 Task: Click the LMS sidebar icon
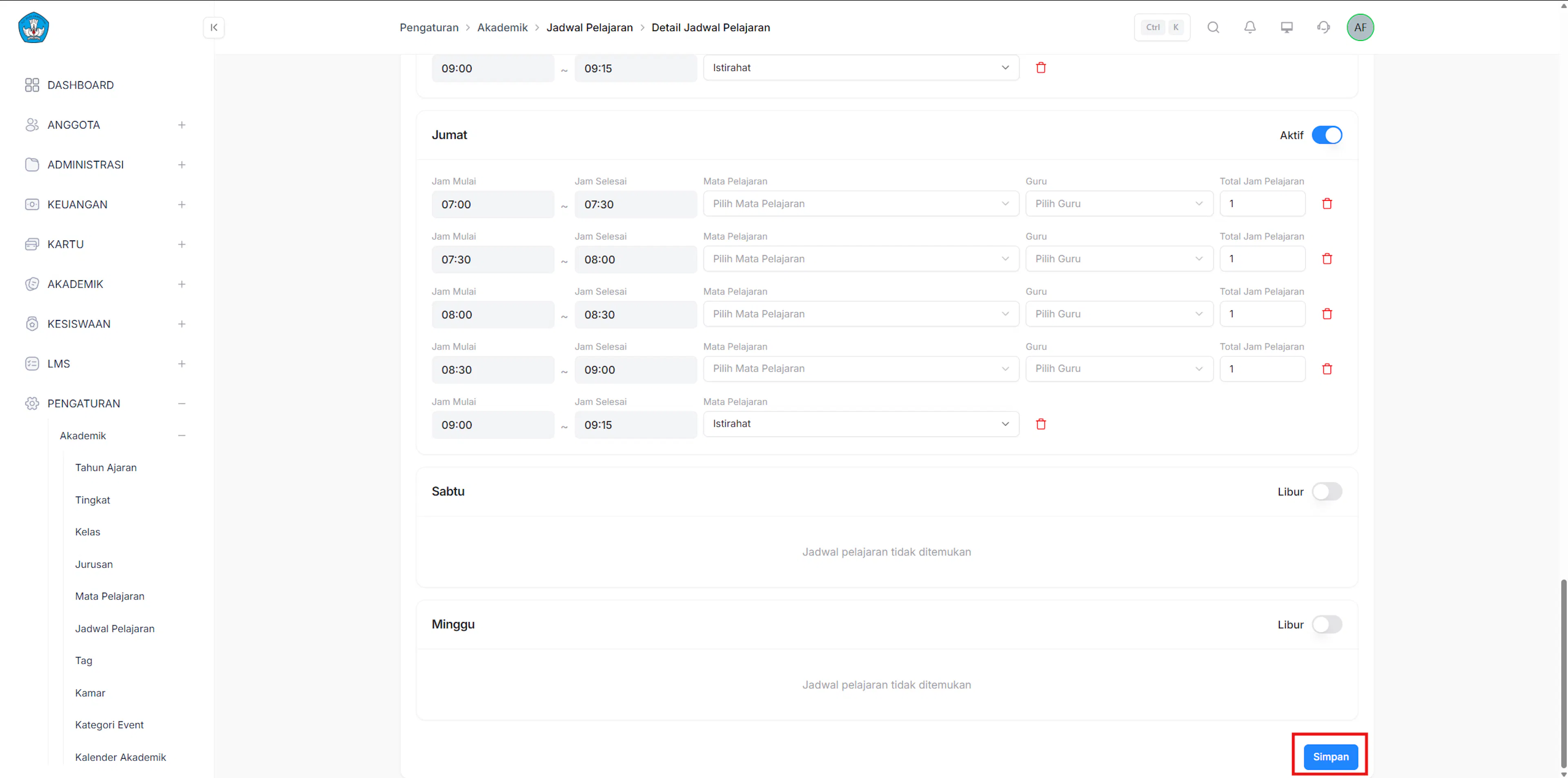32,364
